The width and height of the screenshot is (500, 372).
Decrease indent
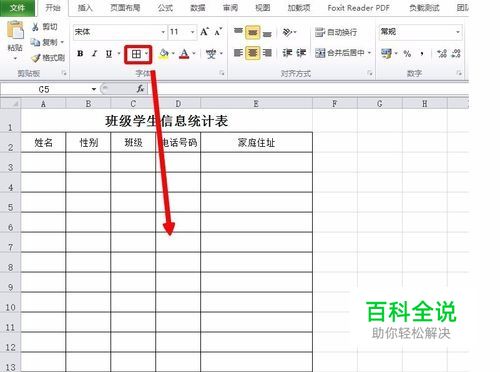(x=287, y=53)
